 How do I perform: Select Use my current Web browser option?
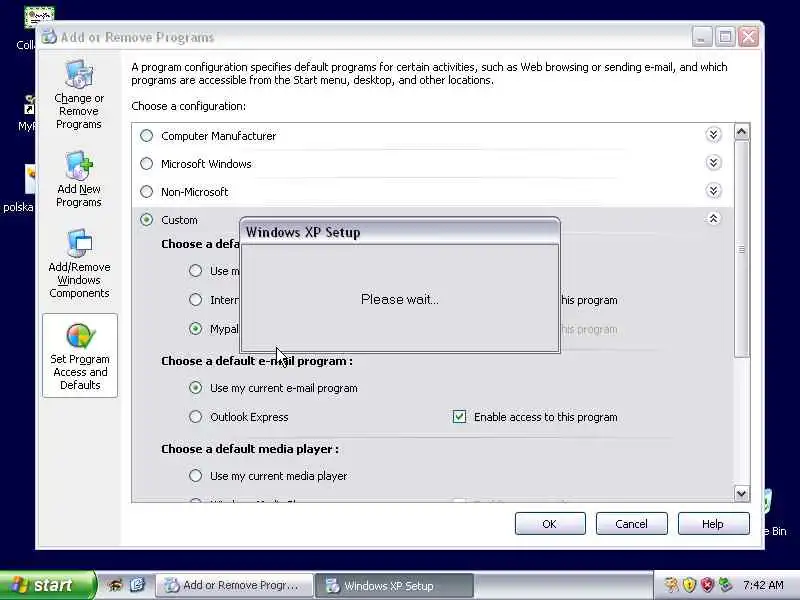point(195,270)
